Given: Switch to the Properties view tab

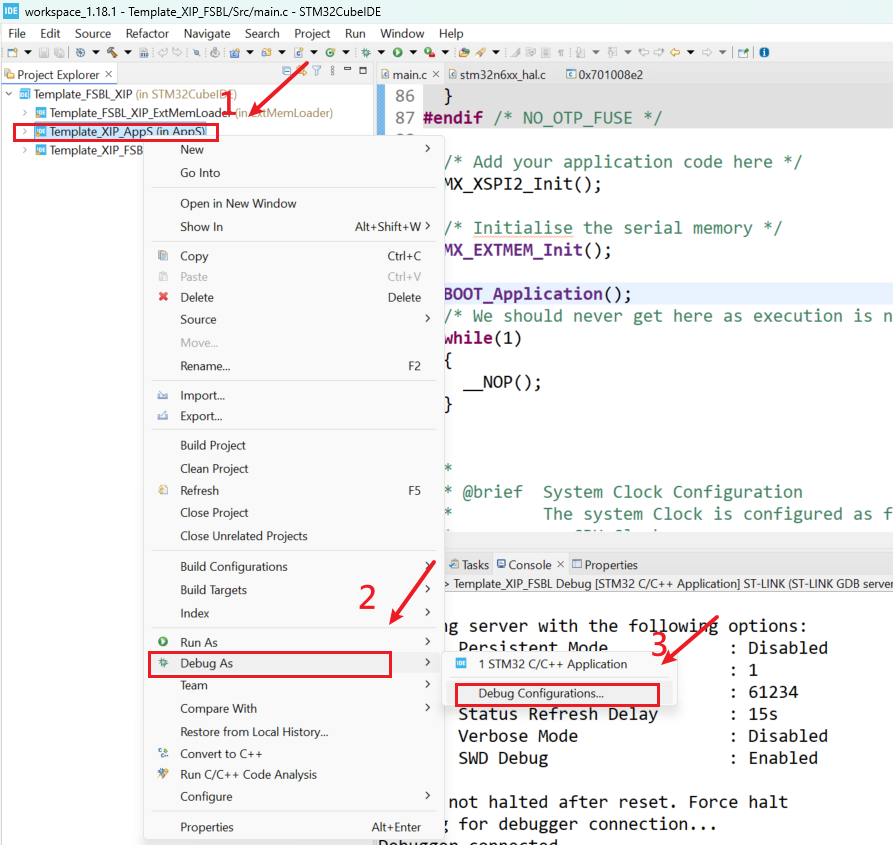Looking at the screenshot, I should tap(604, 565).
